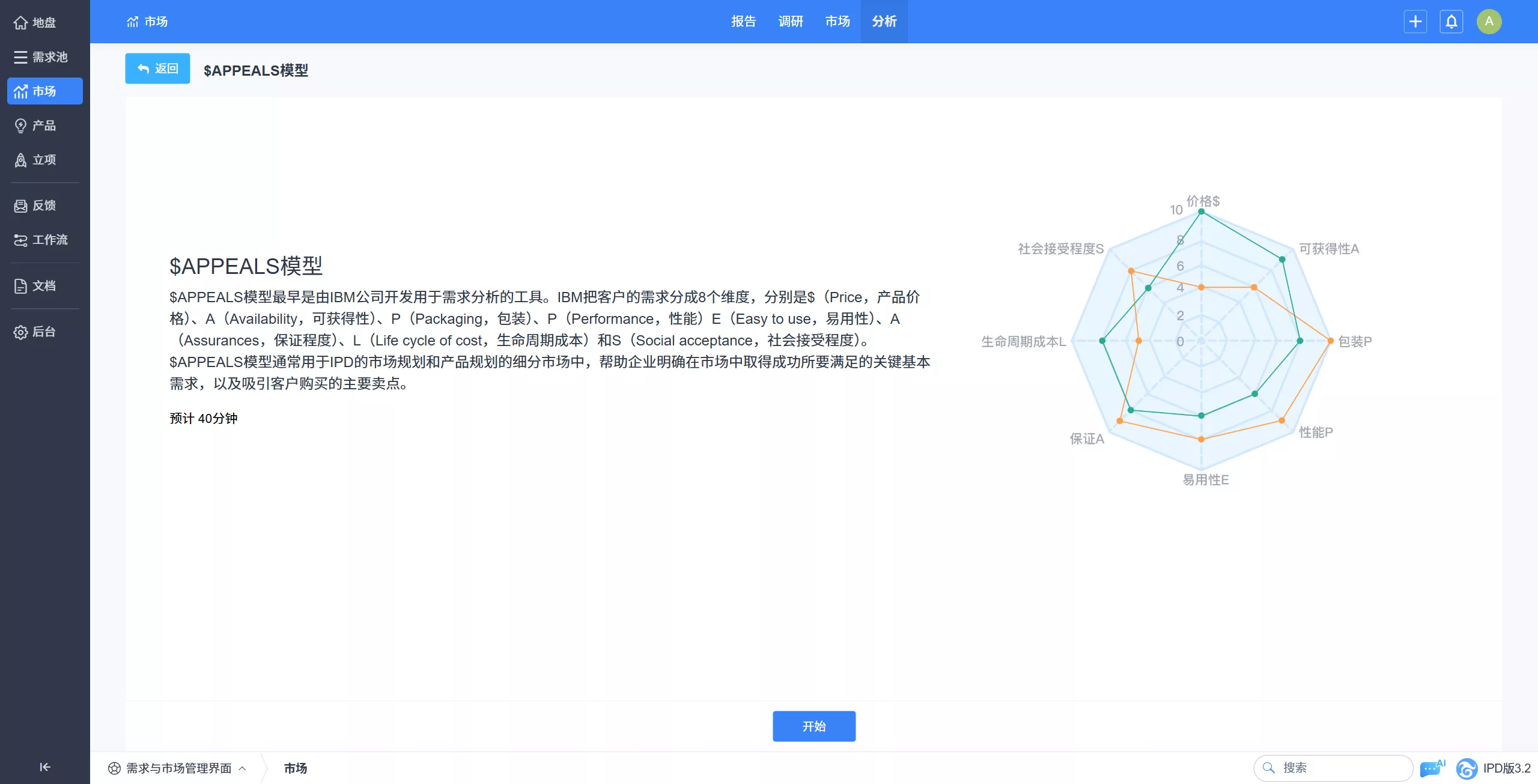The image size is (1538, 784).
Task: Open the notification bell
Action: (x=1451, y=22)
